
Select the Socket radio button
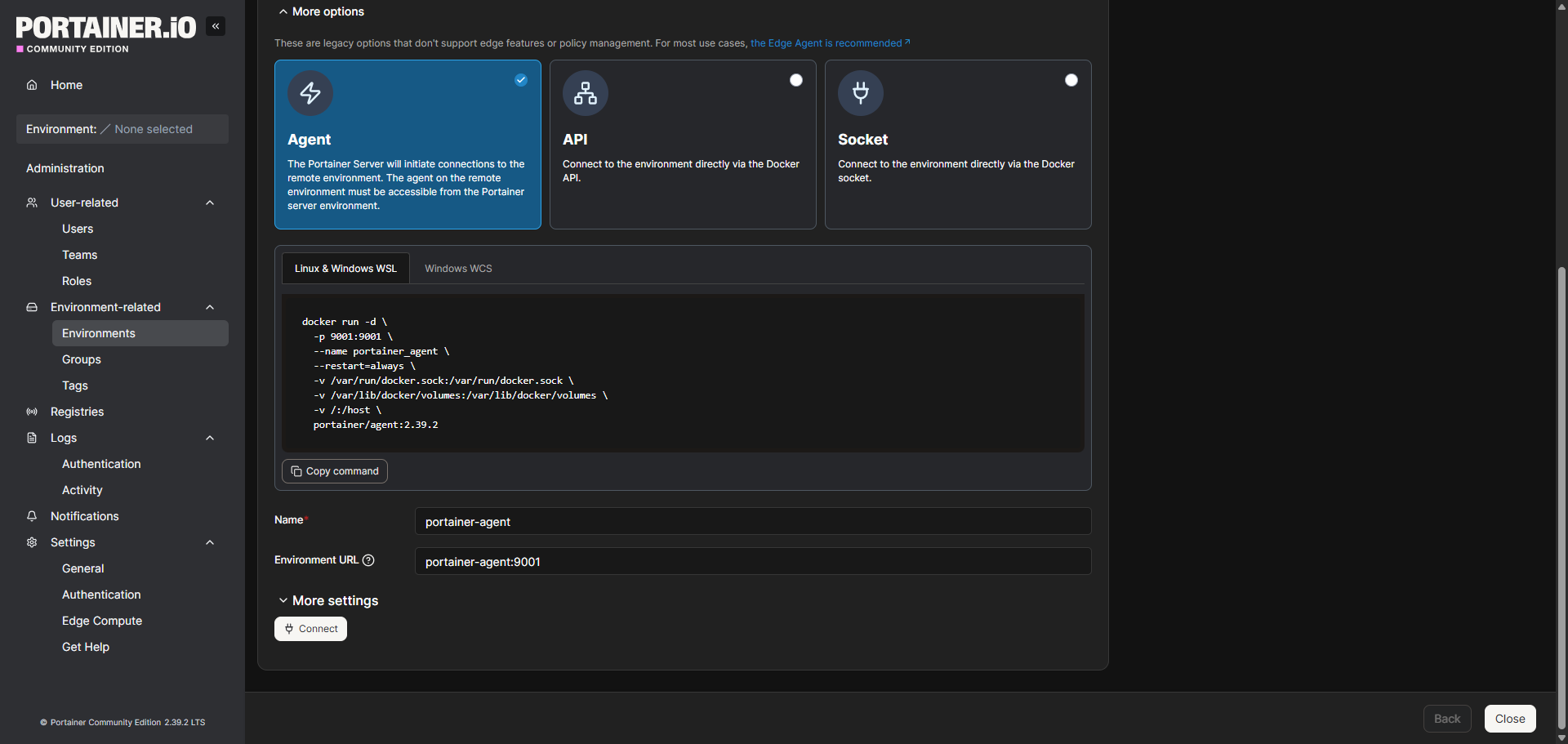(1071, 80)
